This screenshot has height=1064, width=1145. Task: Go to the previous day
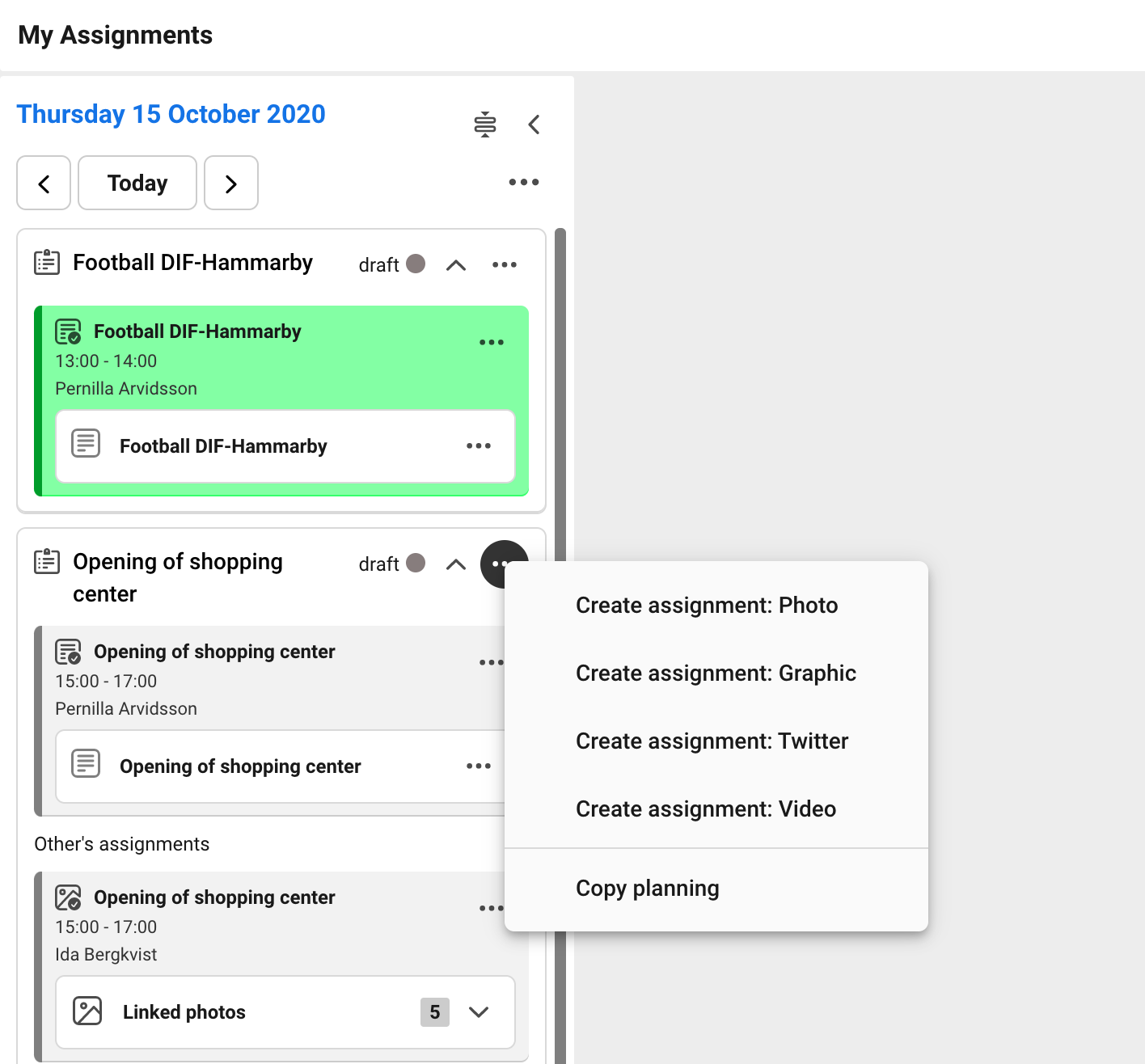pos(44,184)
